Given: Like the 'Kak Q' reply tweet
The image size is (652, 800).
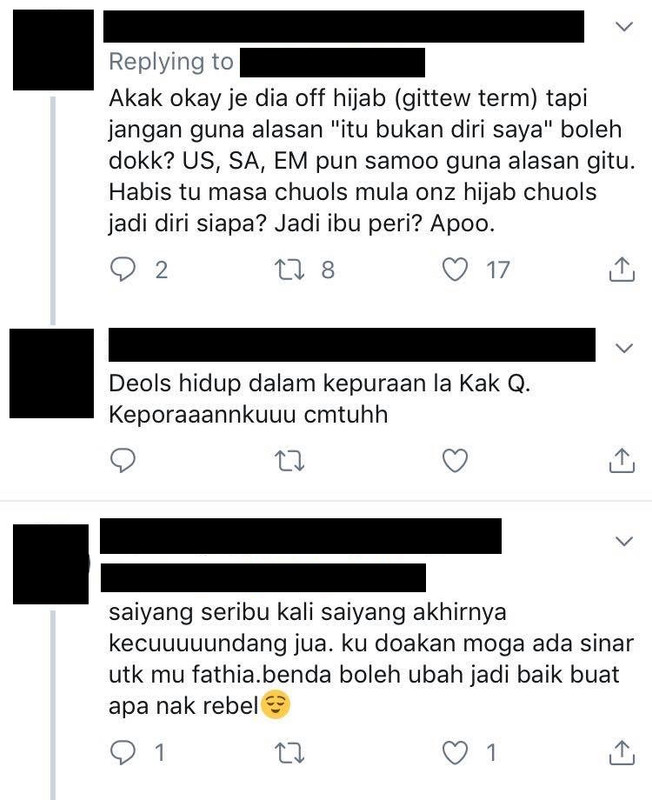Looking at the screenshot, I should point(455,461).
